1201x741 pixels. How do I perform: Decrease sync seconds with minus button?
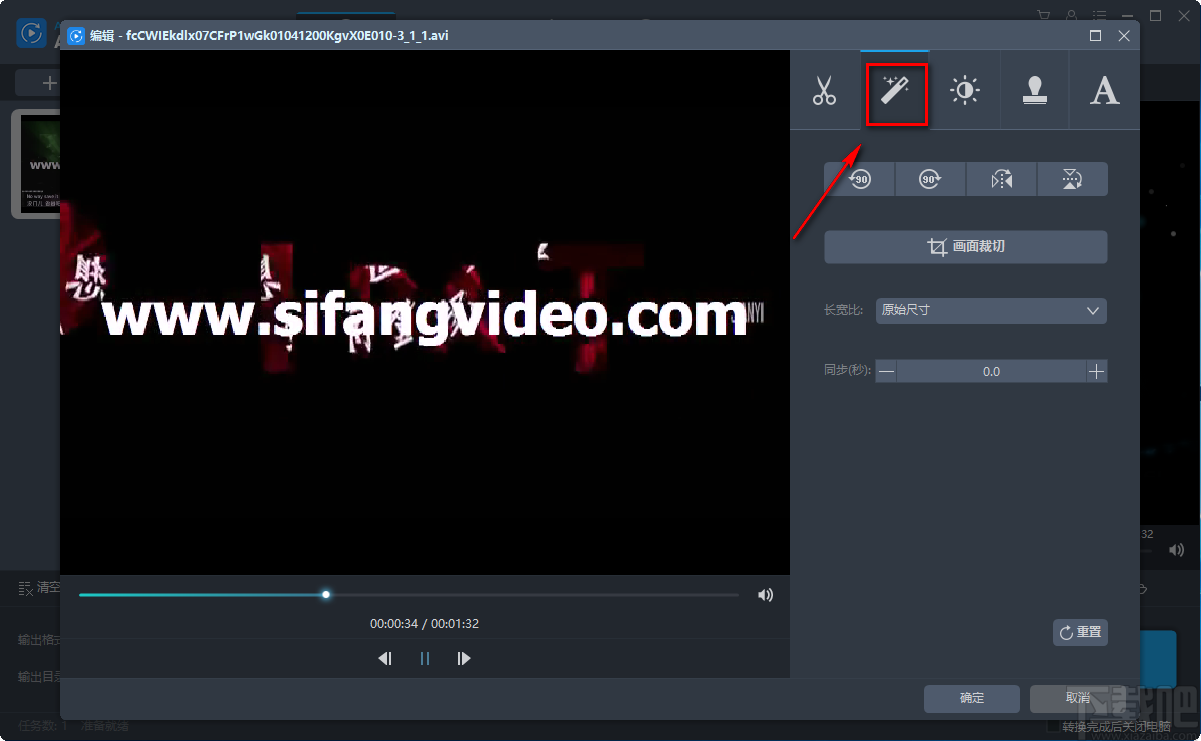click(x=886, y=372)
